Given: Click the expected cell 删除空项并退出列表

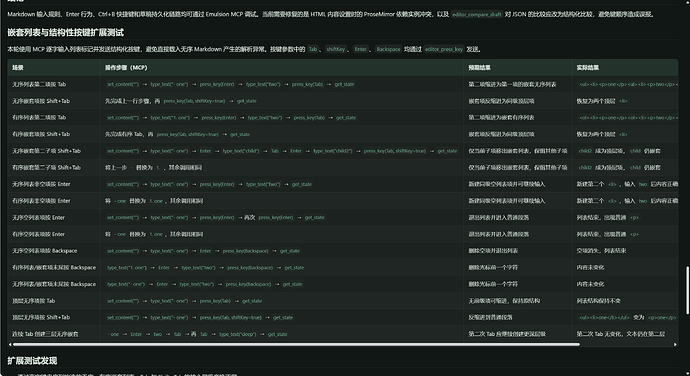Looking at the screenshot, I should tap(493, 251).
